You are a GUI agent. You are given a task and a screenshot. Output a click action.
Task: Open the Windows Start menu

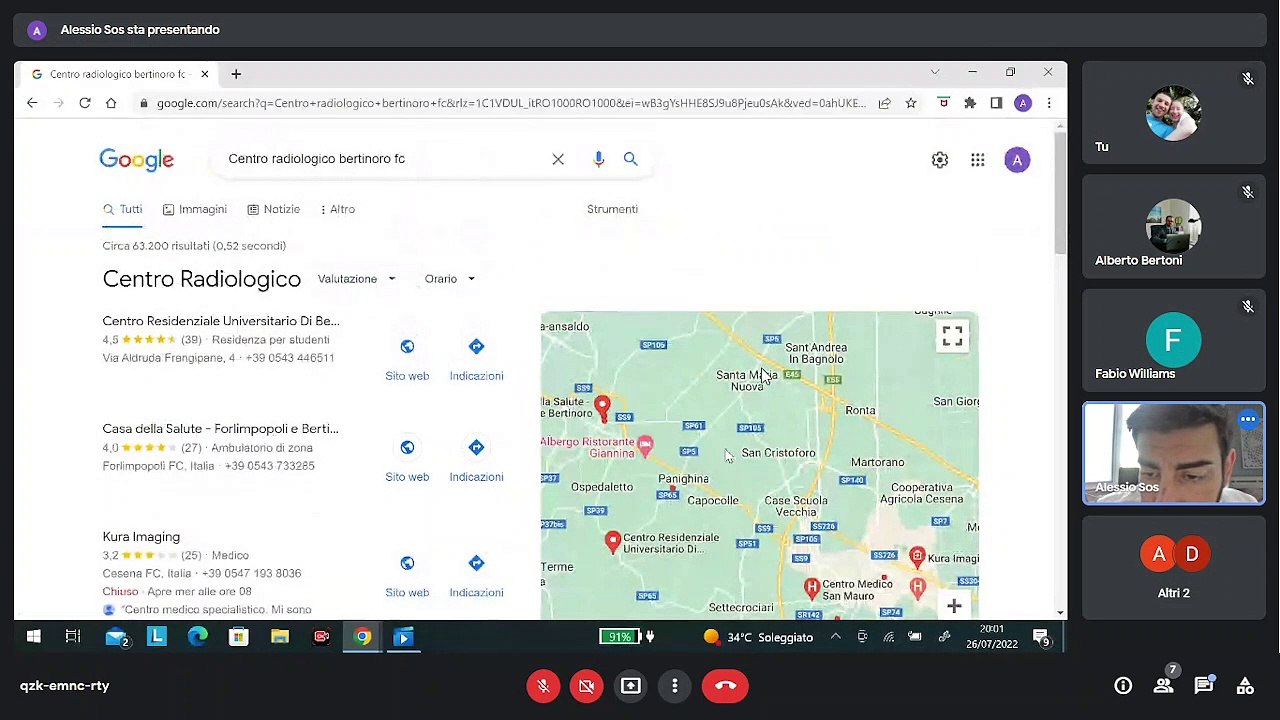pyautogui.click(x=33, y=637)
